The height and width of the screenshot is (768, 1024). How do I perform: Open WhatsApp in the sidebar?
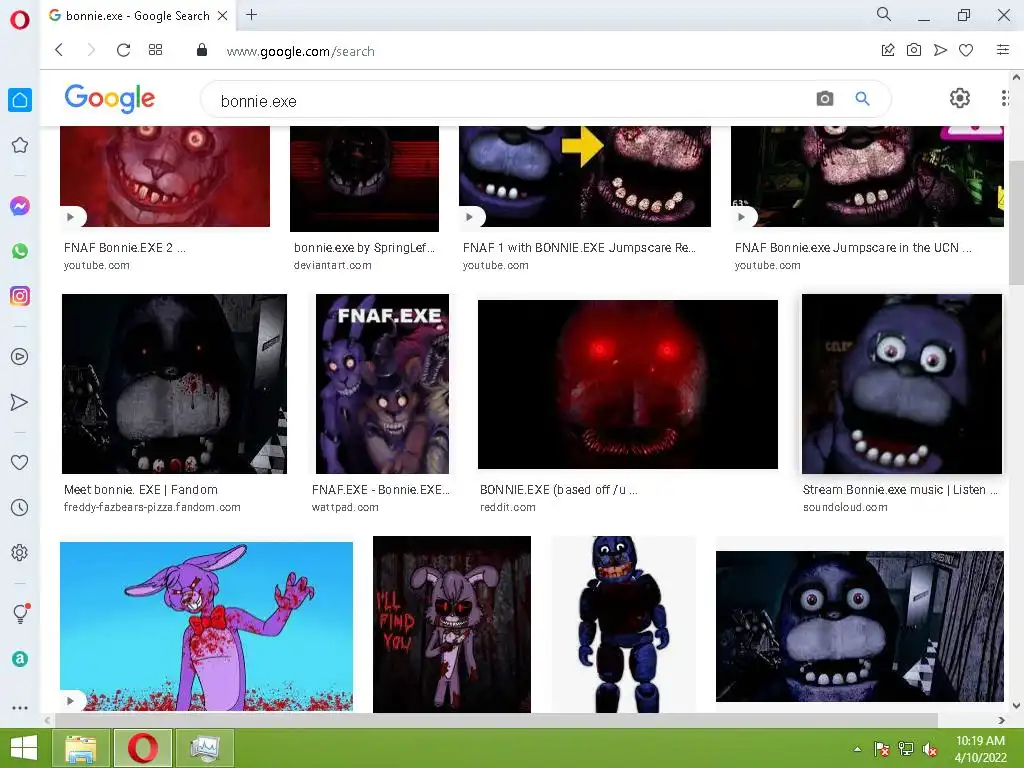20,251
